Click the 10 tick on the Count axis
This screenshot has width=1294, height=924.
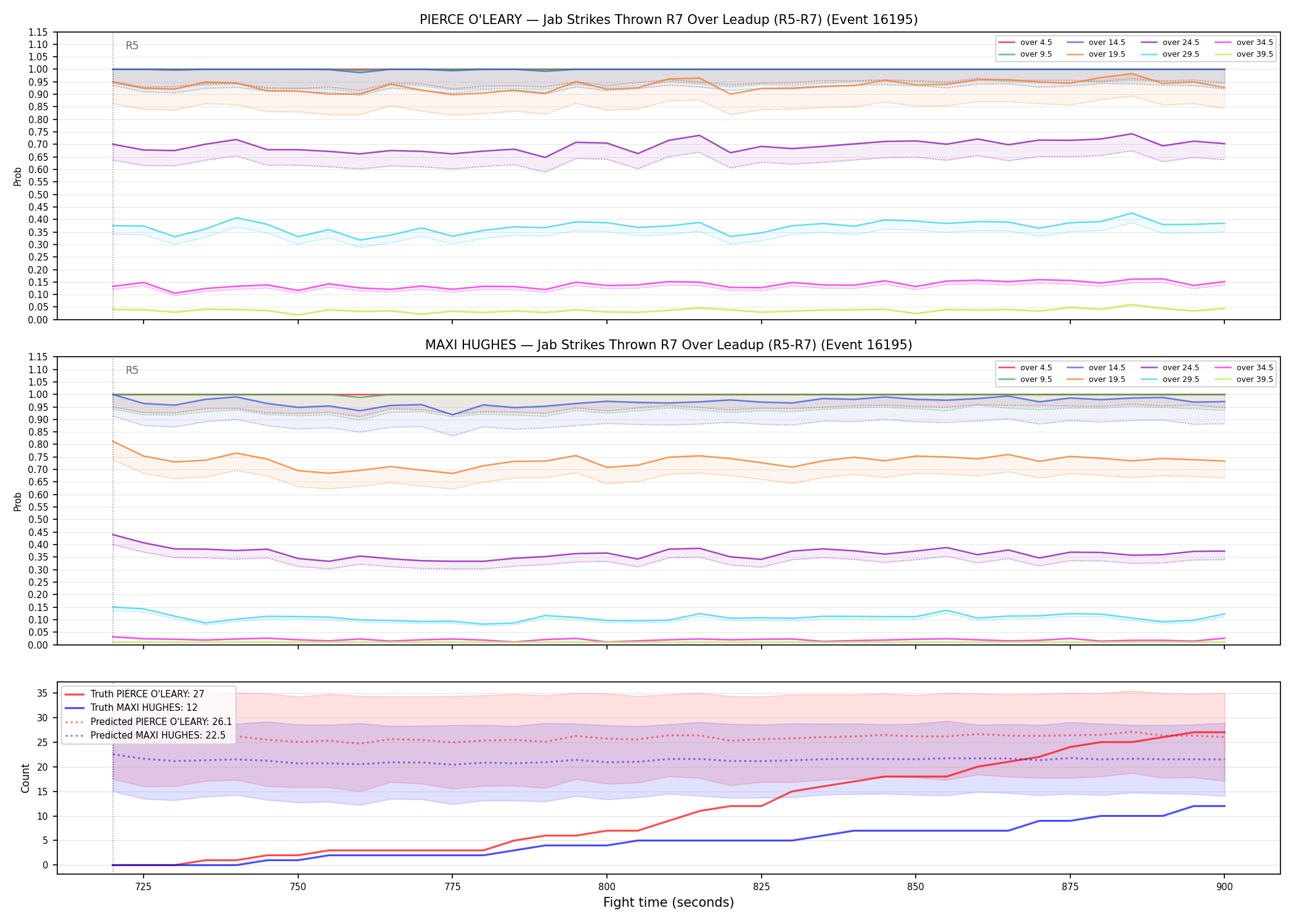coord(43,816)
